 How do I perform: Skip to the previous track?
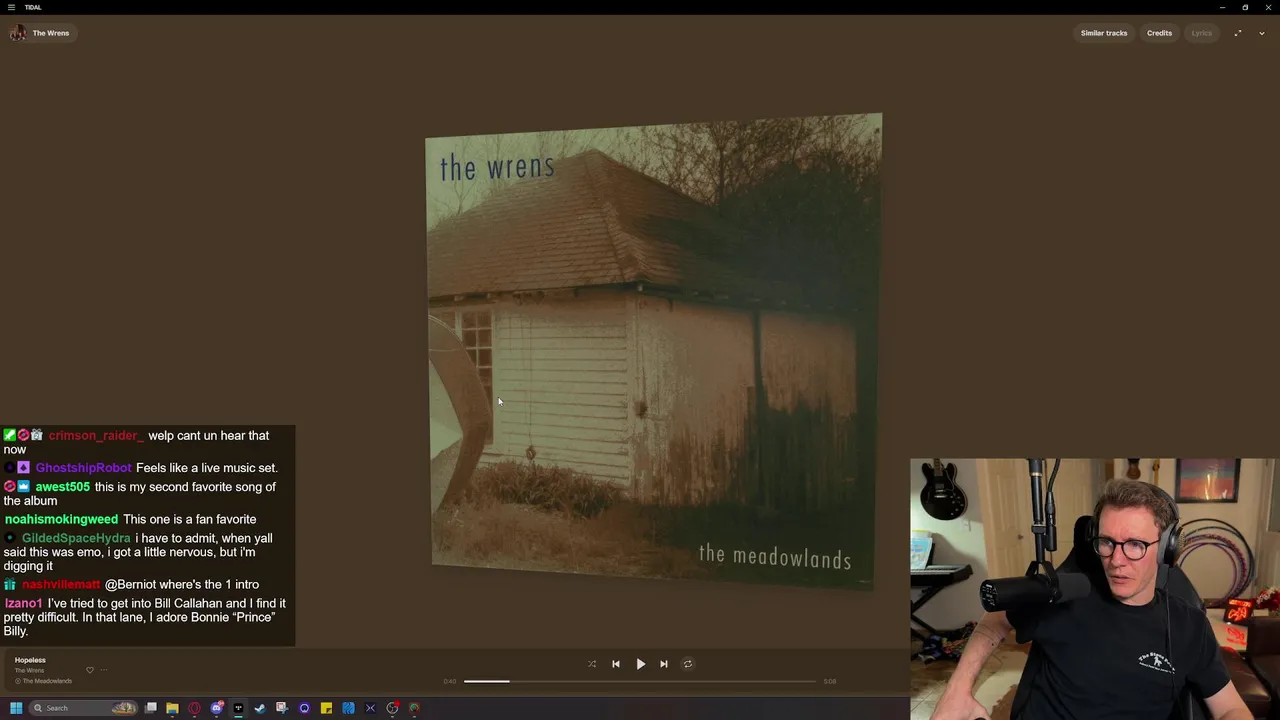point(616,664)
